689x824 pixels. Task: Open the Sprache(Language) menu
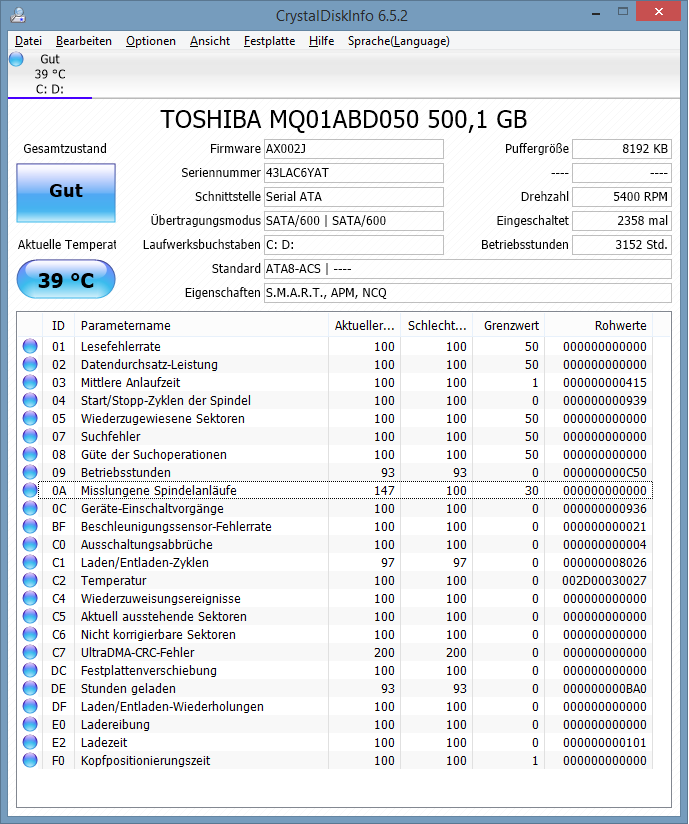398,41
